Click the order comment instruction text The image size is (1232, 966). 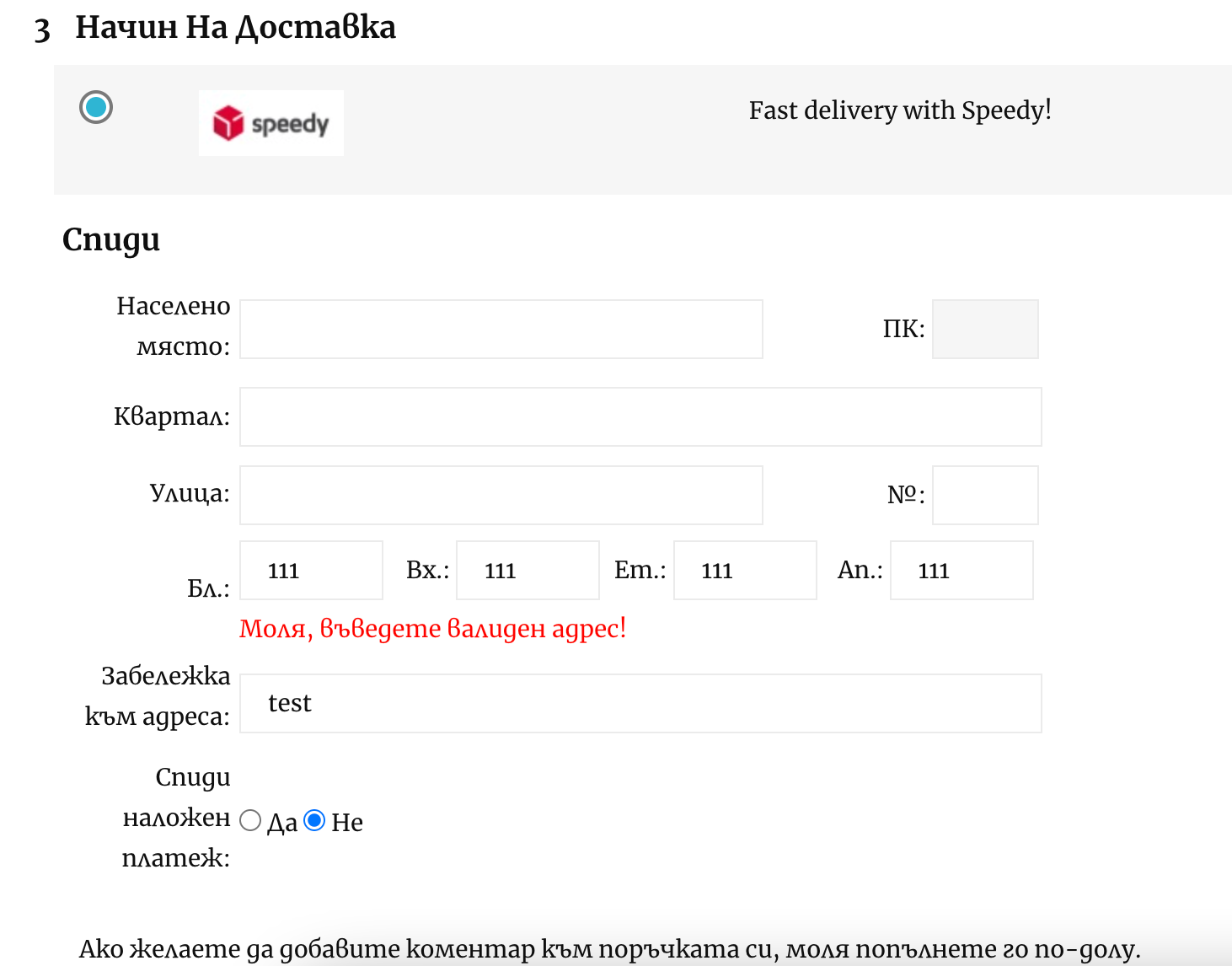tap(609, 949)
